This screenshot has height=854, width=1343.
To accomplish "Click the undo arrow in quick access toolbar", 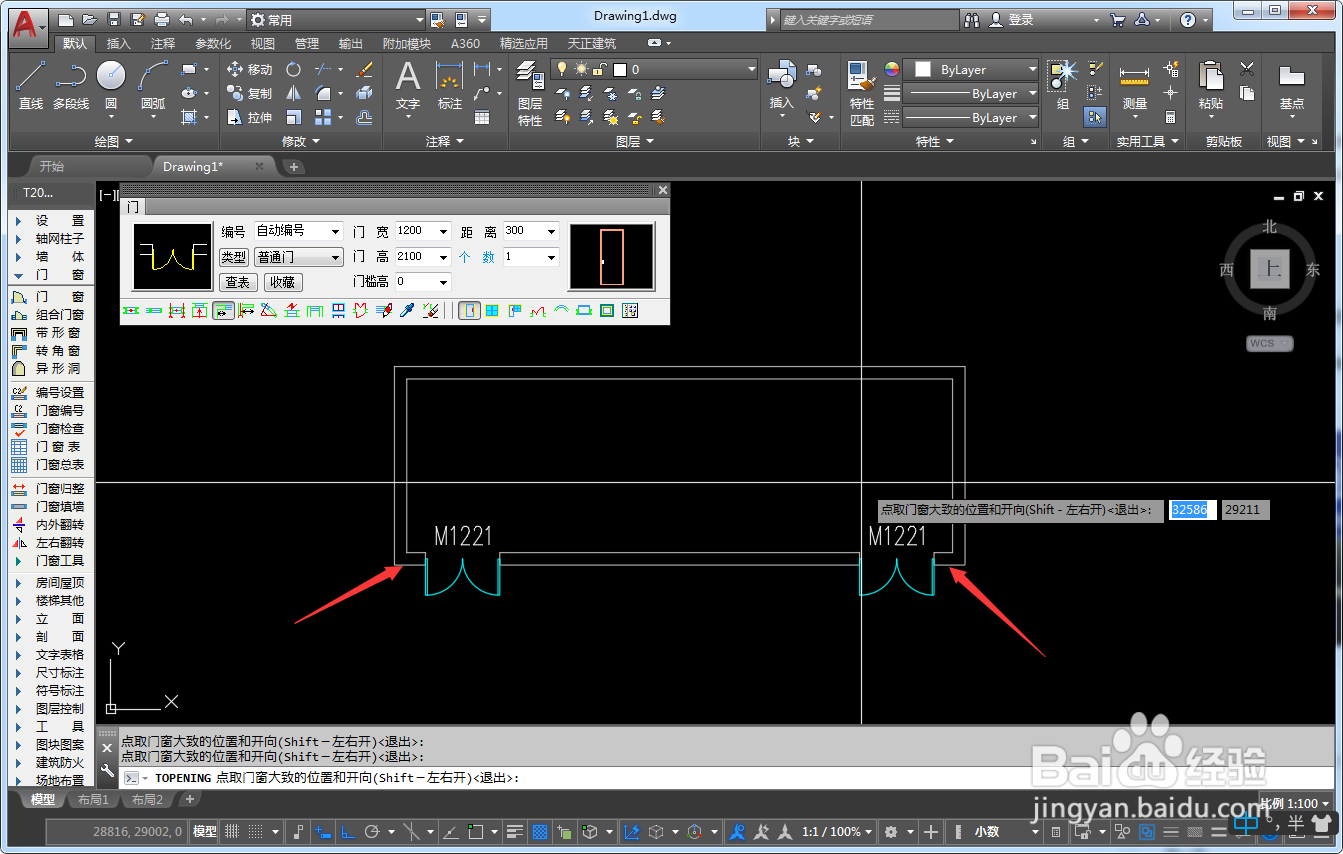I will coord(186,19).
